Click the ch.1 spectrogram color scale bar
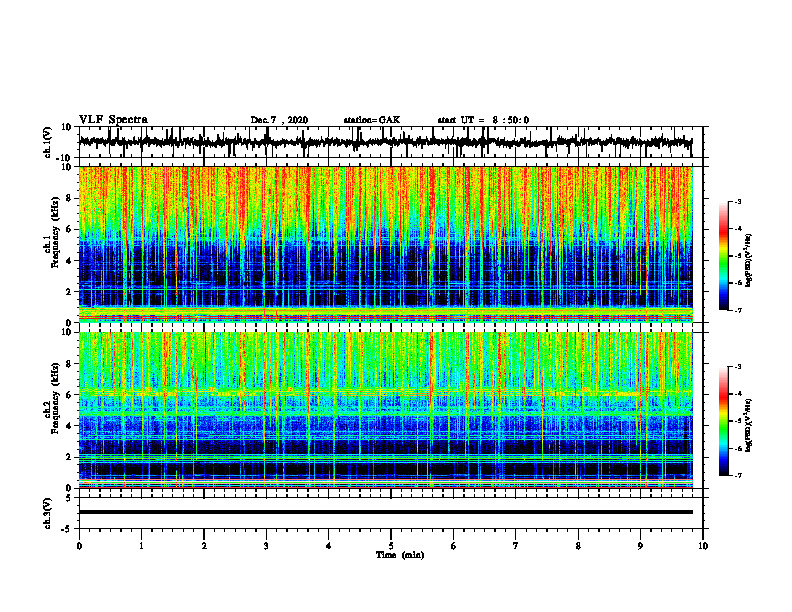 click(723, 256)
